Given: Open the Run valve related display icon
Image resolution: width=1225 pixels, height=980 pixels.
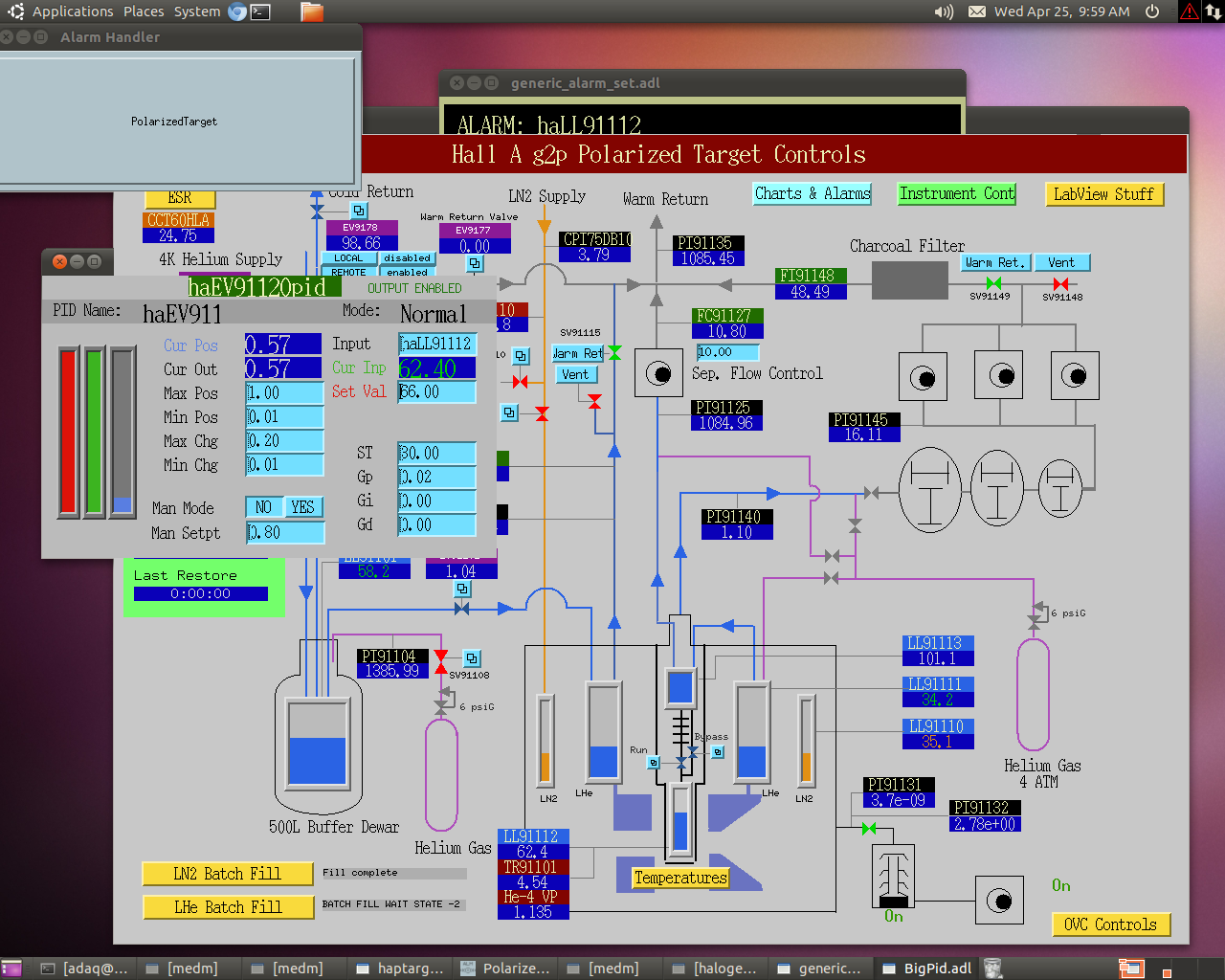Looking at the screenshot, I should click(654, 763).
